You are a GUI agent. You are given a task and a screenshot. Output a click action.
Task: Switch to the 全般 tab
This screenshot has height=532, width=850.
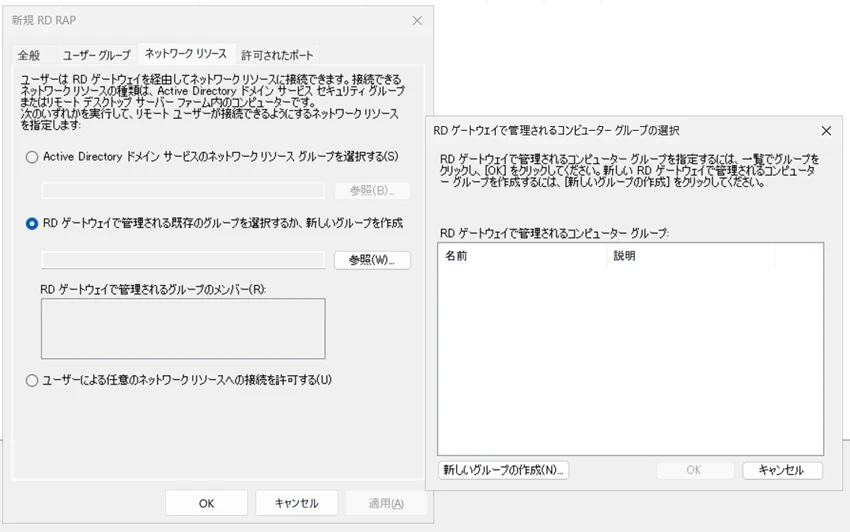pos(29,55)
